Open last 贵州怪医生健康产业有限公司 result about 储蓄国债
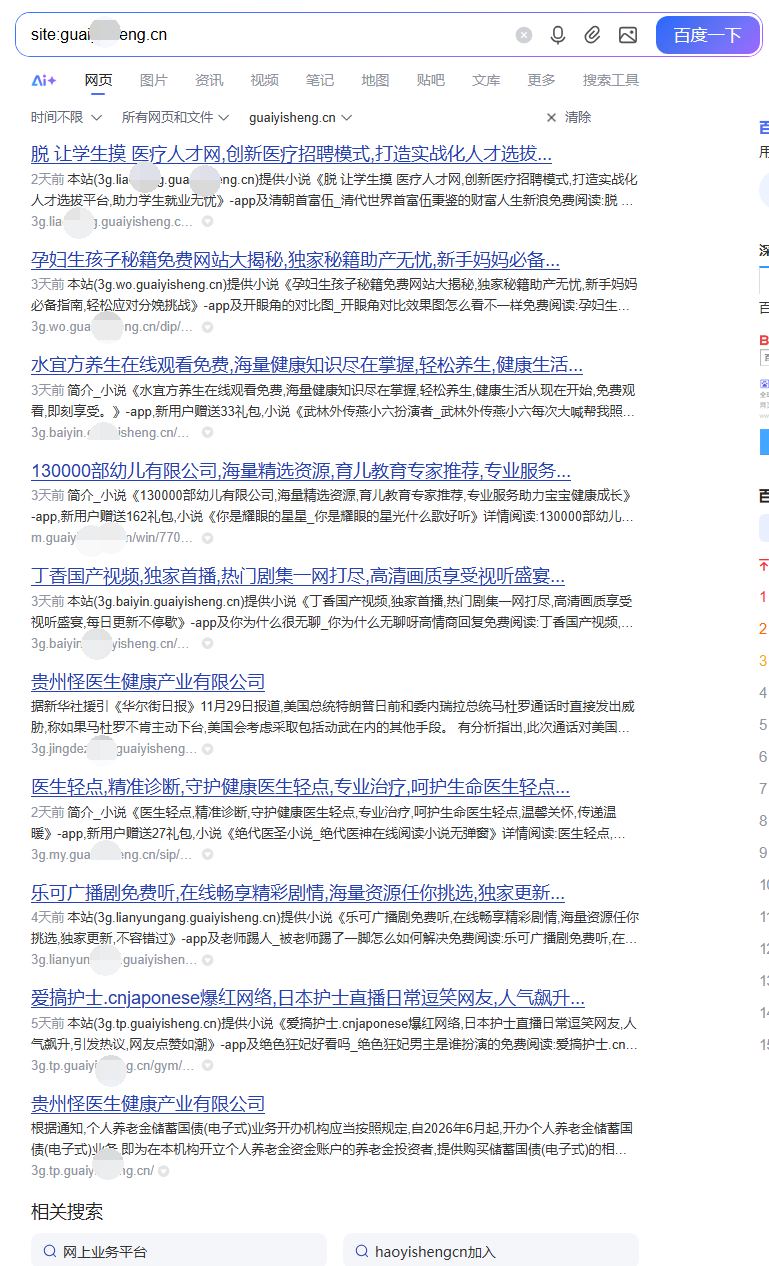Viewport: 769px width, 1266px height. click(148, 1104)
